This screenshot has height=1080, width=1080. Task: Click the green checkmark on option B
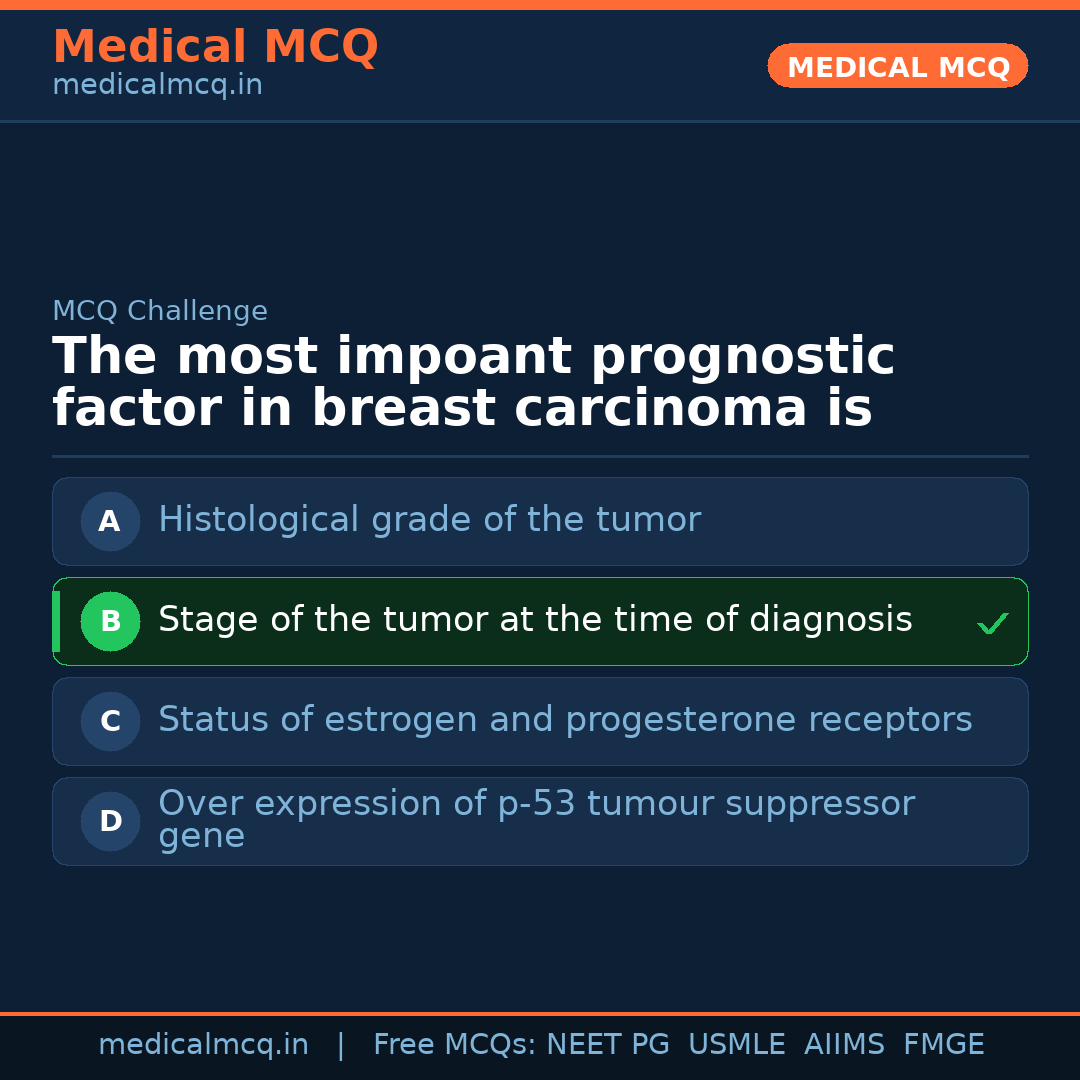click(x=992, y=624)
